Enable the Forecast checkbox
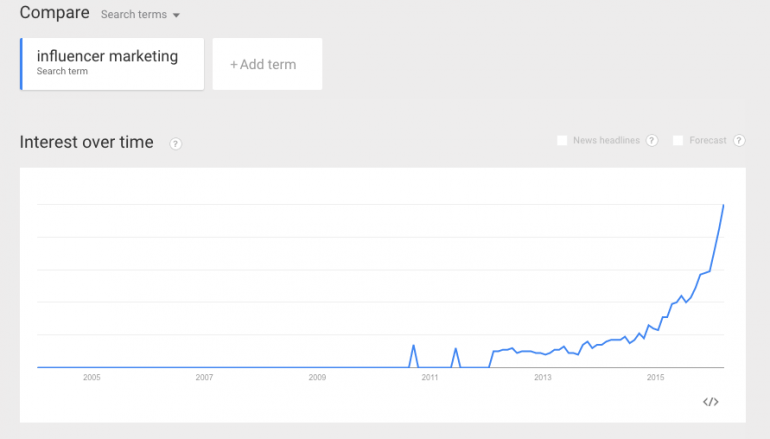The width and height of the screenshot is (770, 439). tap(678, 140)
